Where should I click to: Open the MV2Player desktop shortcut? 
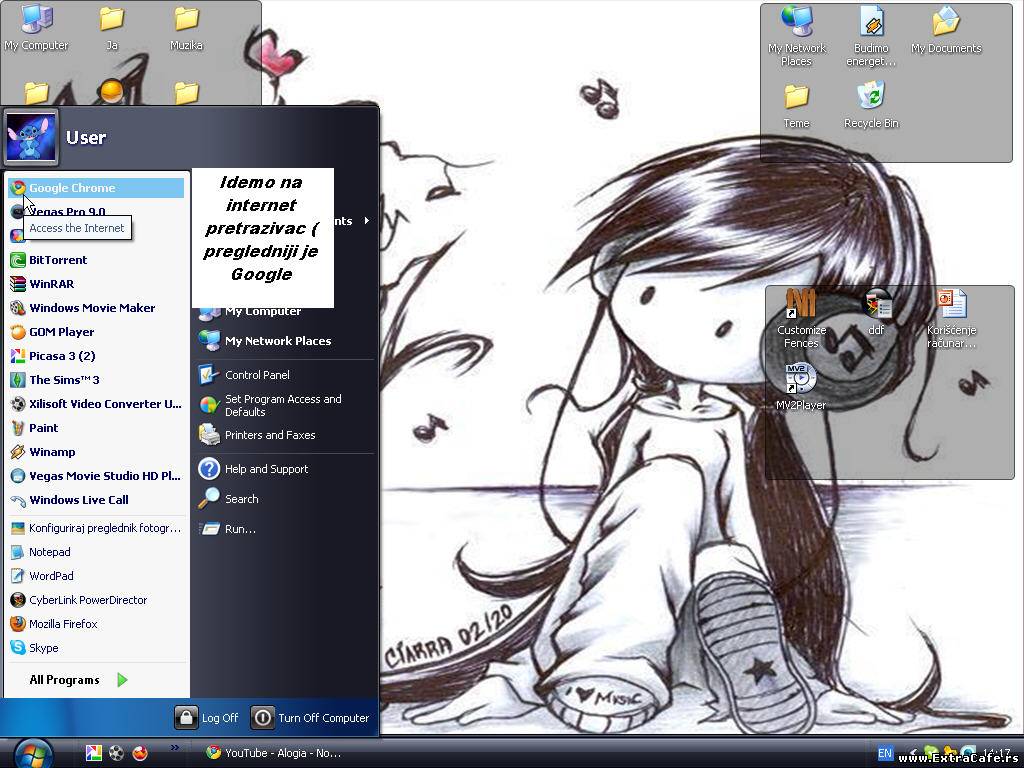pos(800,386)
